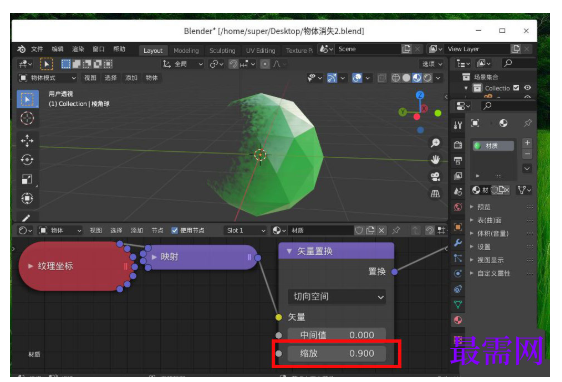The height and width of the screenshot is (382, 562).
Task: Choose the Rotate tool in viewport toolbar
Action: (27, 159)
